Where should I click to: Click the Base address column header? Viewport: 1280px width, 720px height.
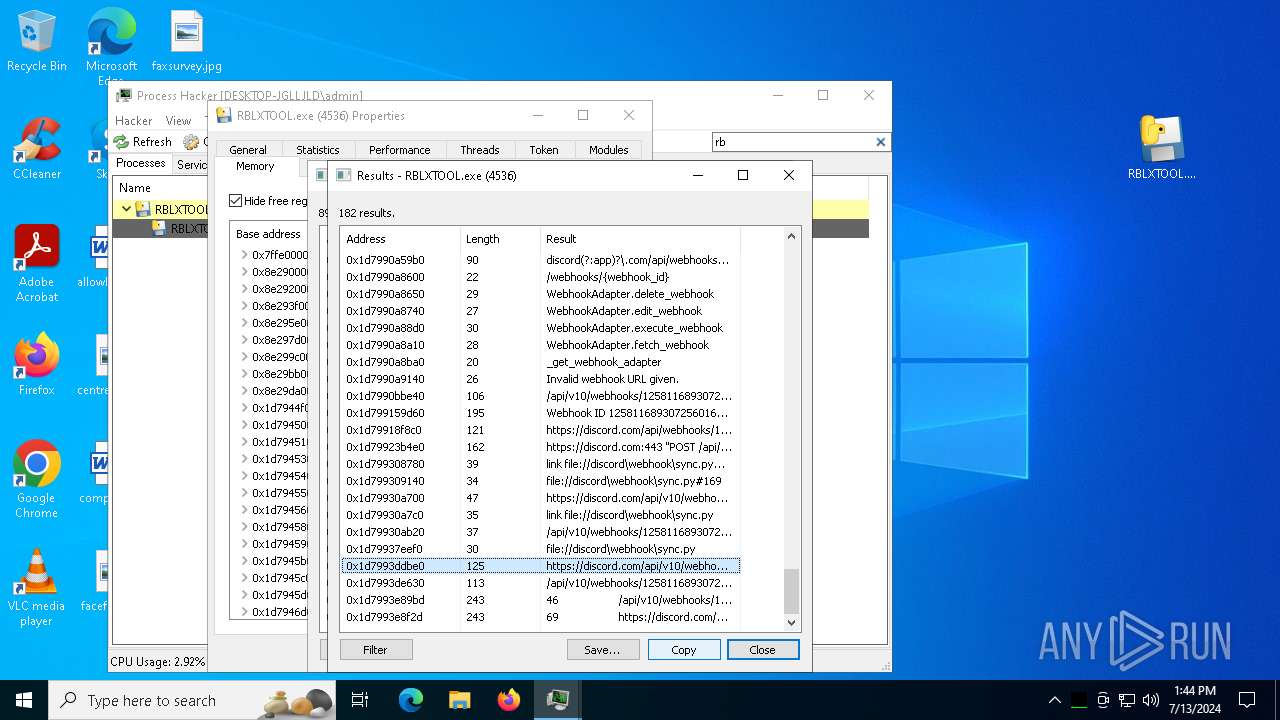[x=269, y=234]
